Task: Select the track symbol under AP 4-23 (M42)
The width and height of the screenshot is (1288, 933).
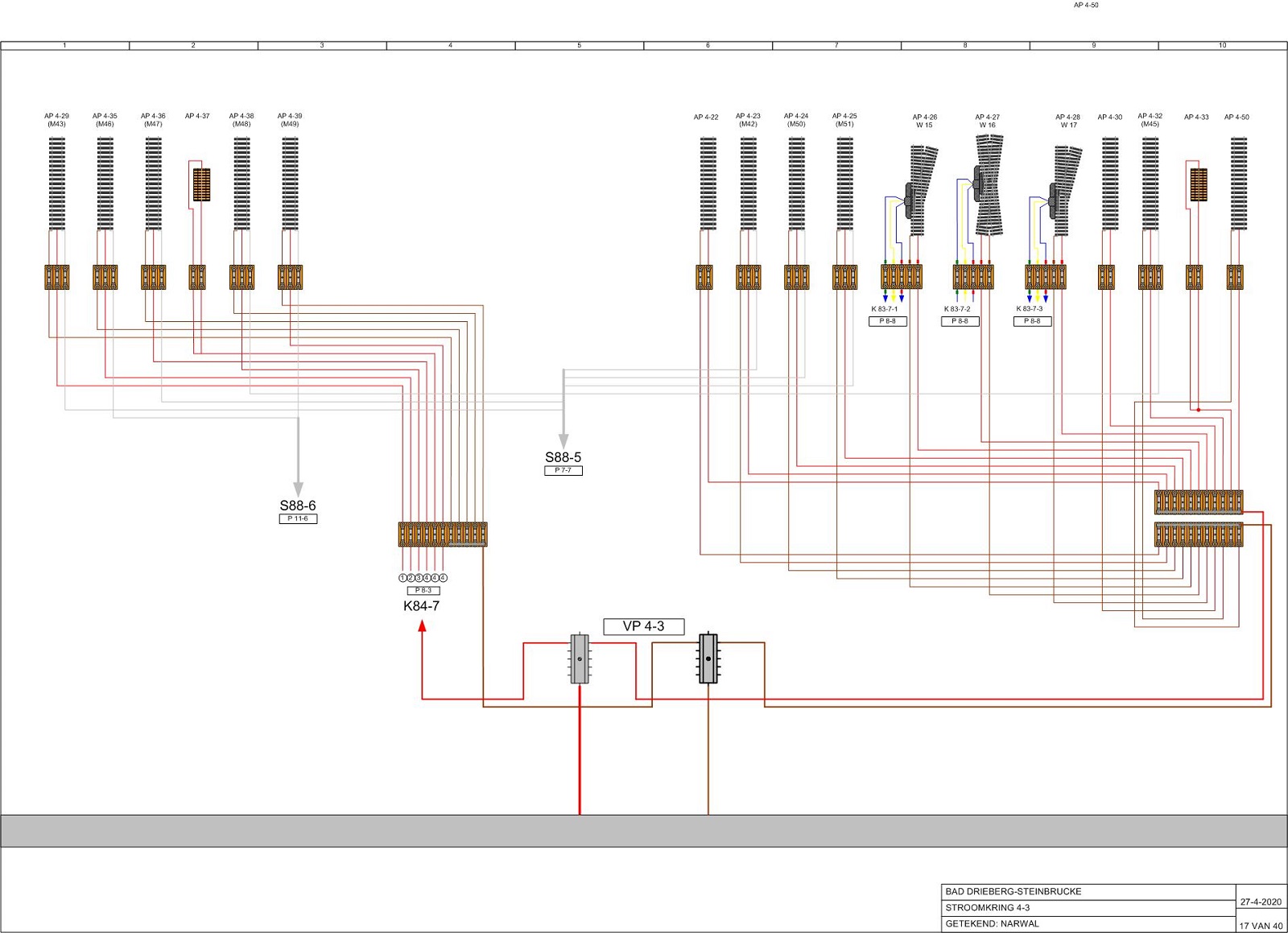Action: coord(748,184)
